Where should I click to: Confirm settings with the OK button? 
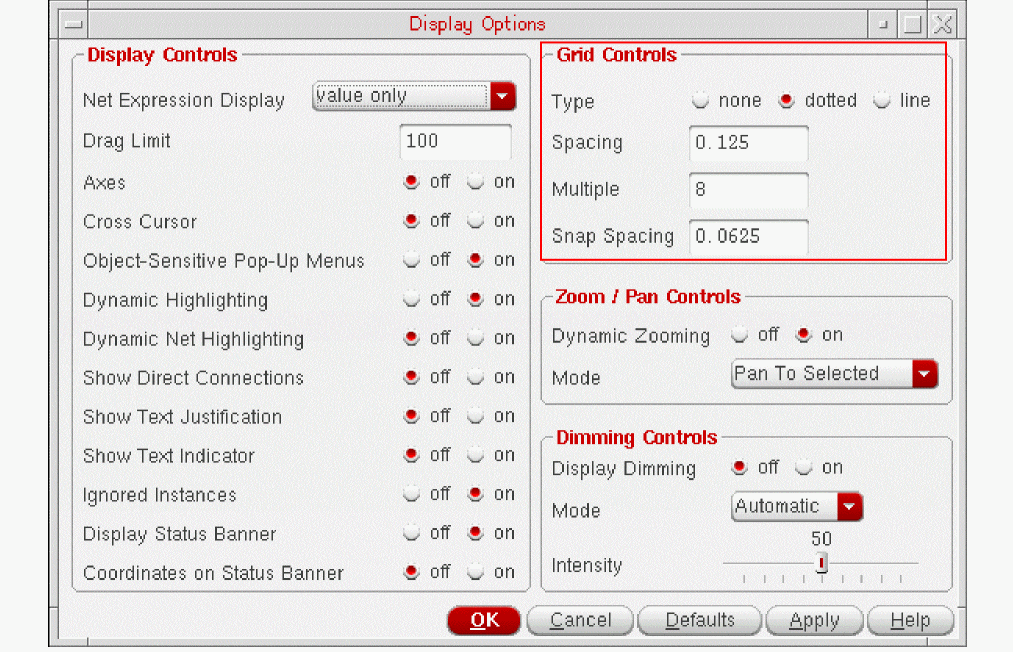coord(484,621)
